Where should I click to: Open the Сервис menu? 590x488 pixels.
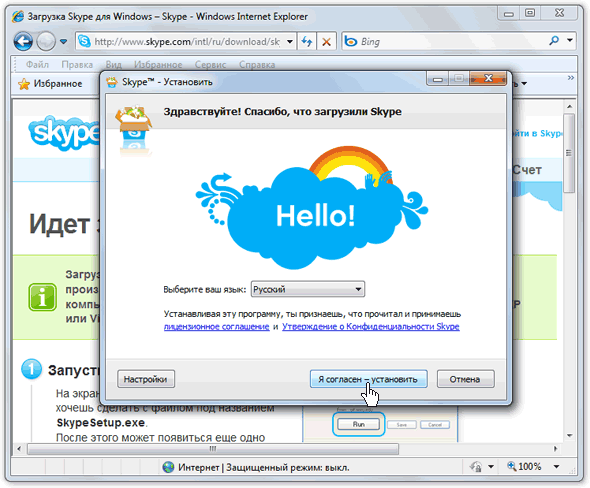pyautogui.click(x=210, y=65)
